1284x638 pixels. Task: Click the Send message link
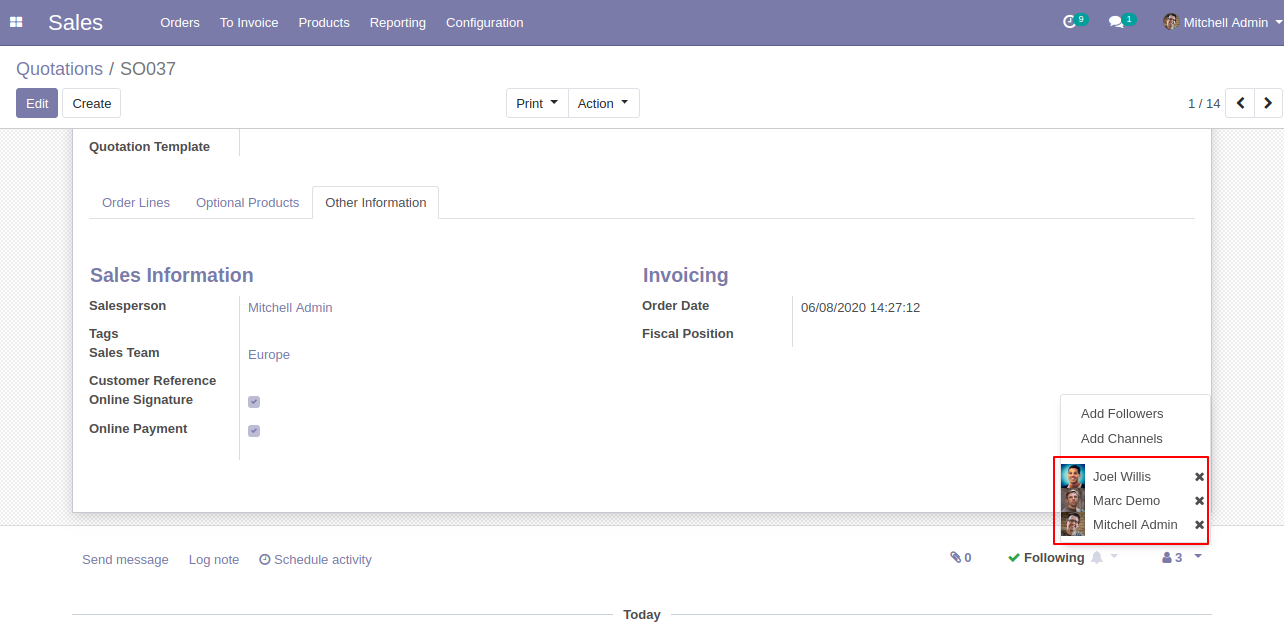click(x=125, y=560)
